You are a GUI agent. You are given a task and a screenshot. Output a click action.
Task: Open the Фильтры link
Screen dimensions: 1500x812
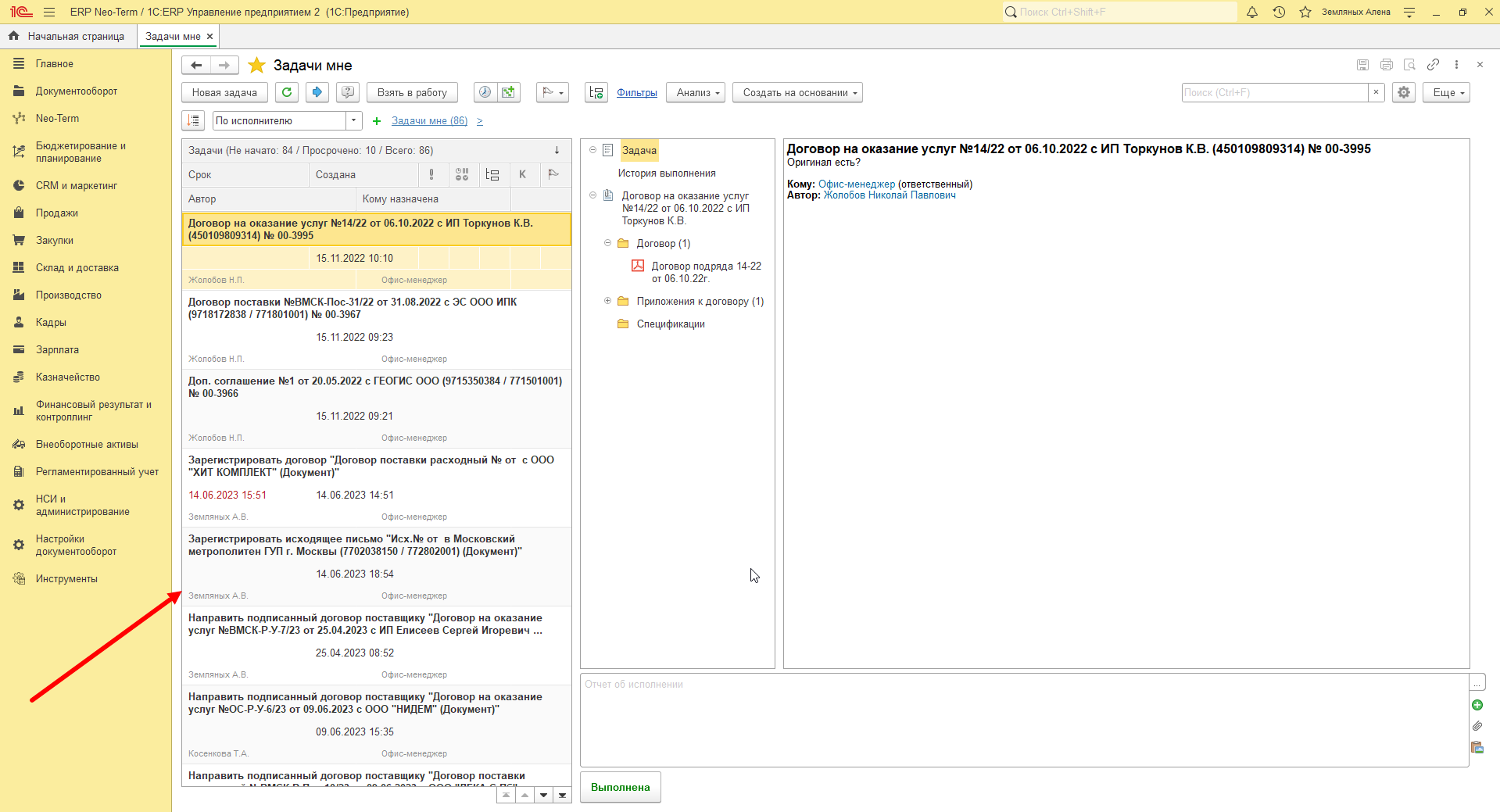[637, 92]
